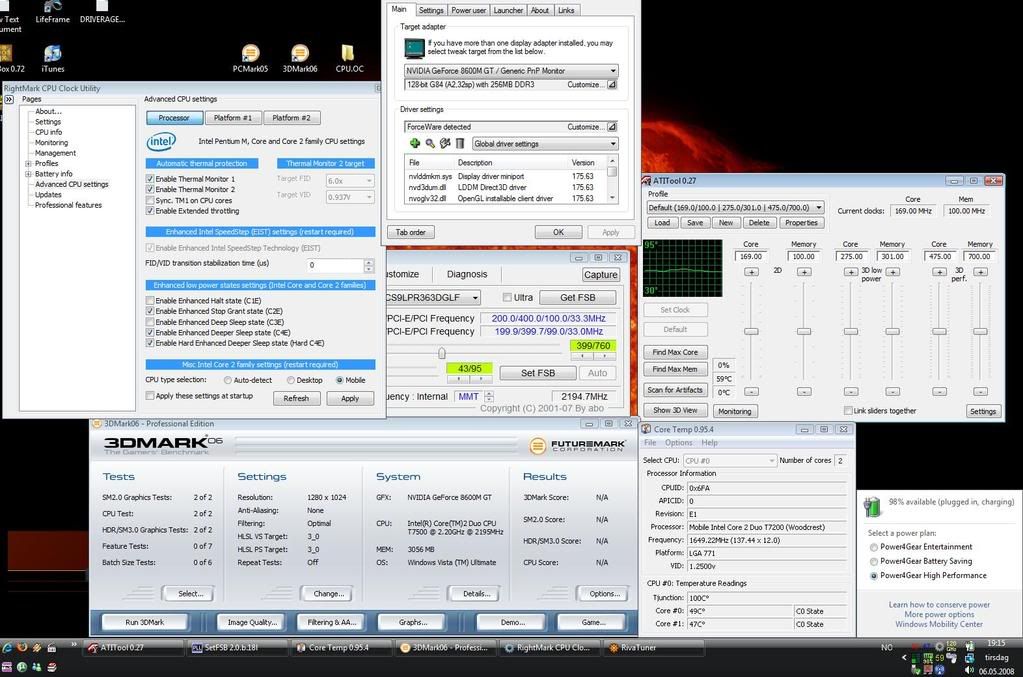Screen dimensions: 1023x677
Task: Click the FID/VID transition stabilization time field
Action: click(x=335, y=265)
